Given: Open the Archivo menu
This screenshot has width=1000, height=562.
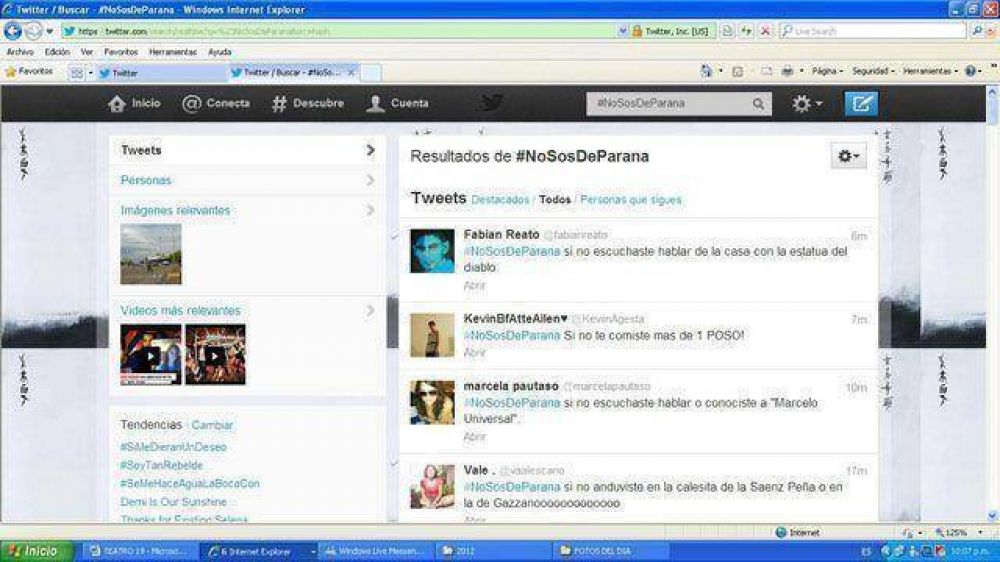Looking at the screenshot, I should (20, 52).
